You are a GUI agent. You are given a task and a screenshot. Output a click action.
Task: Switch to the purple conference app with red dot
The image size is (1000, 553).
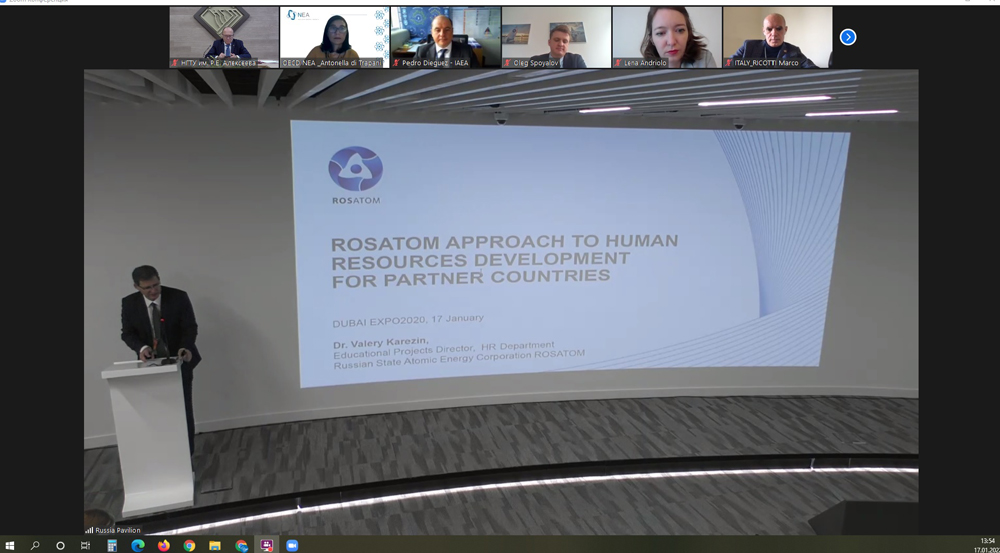tap(267, 545)
